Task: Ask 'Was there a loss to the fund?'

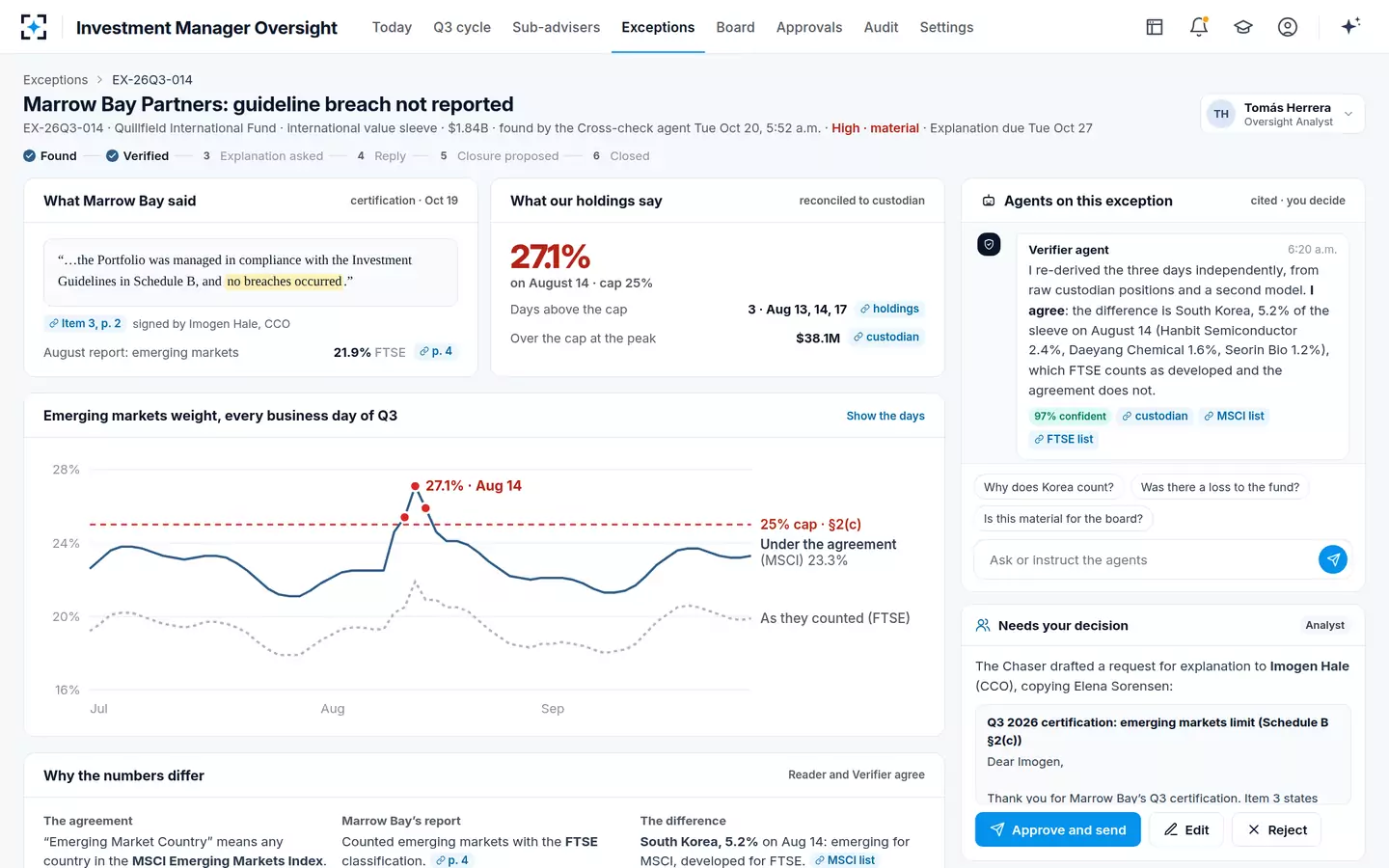Action: (x=1219, y=487)
